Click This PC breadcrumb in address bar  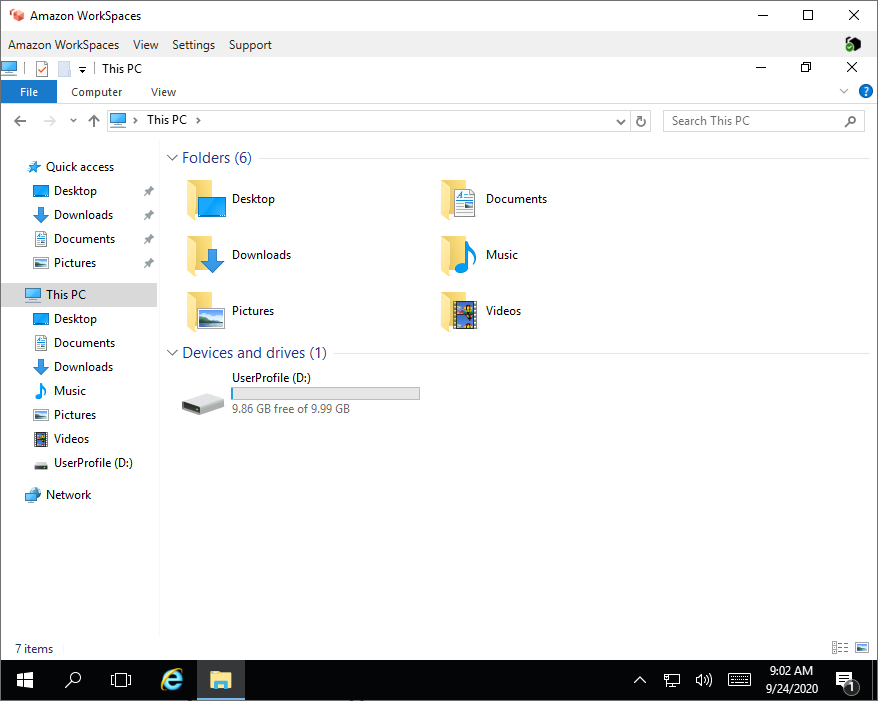tap(167, 120)
